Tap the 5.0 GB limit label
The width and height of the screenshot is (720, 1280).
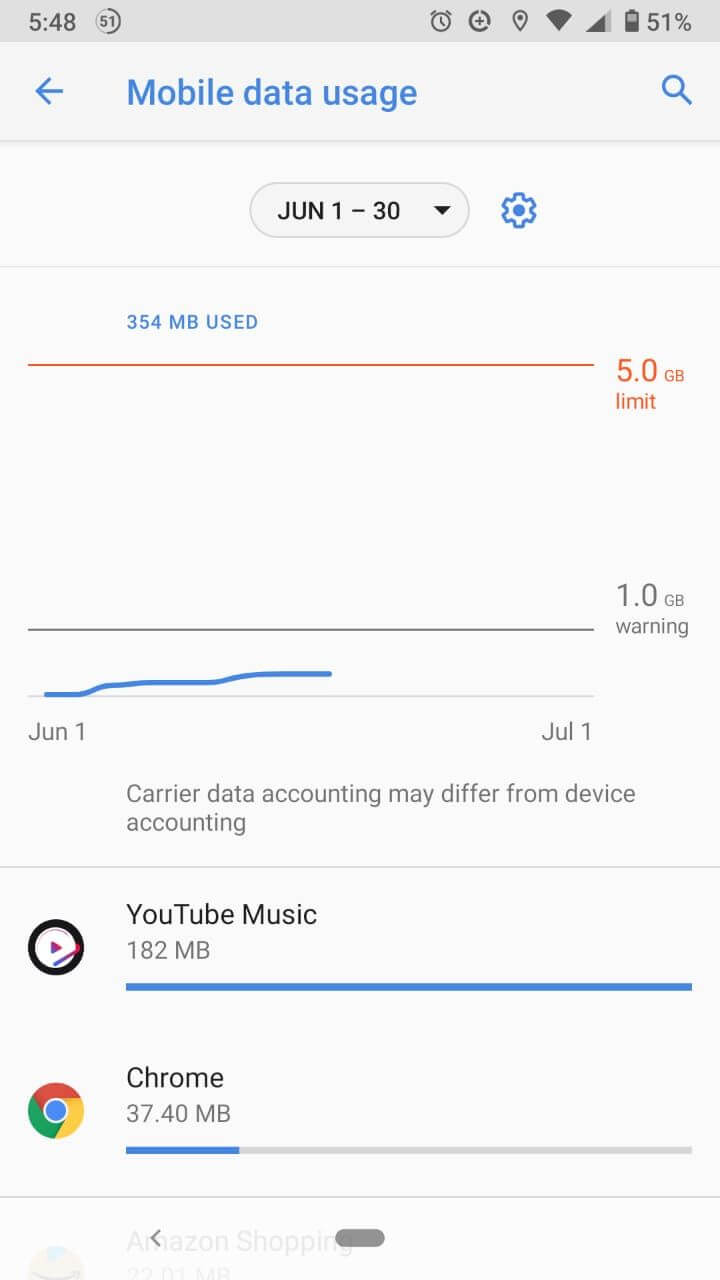[x=649, y=384]
